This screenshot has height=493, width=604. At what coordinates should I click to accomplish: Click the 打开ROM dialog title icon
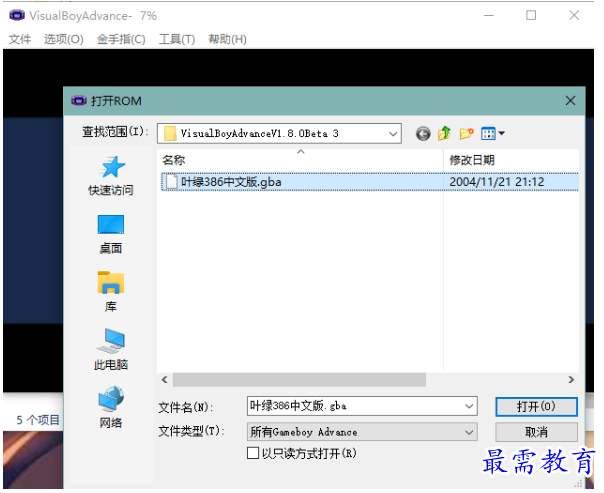[79, 101]
